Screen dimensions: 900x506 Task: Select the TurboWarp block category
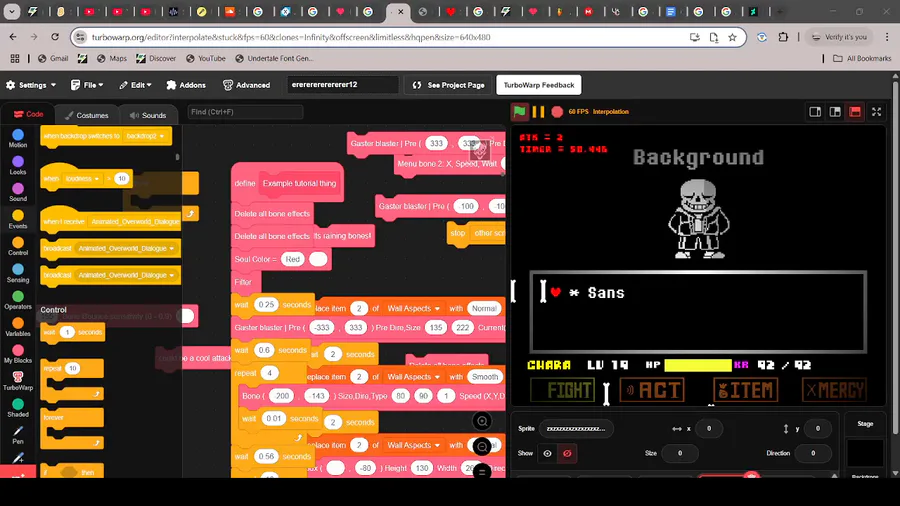pyautogui.click(x=18, y=381)
